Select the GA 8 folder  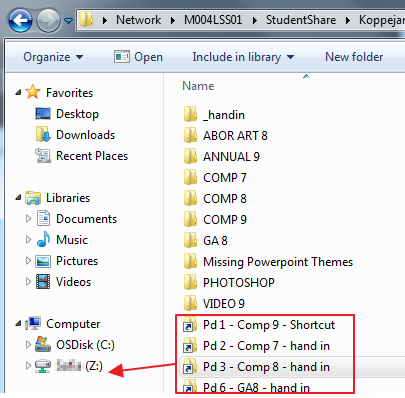click(x=215, y=241)
